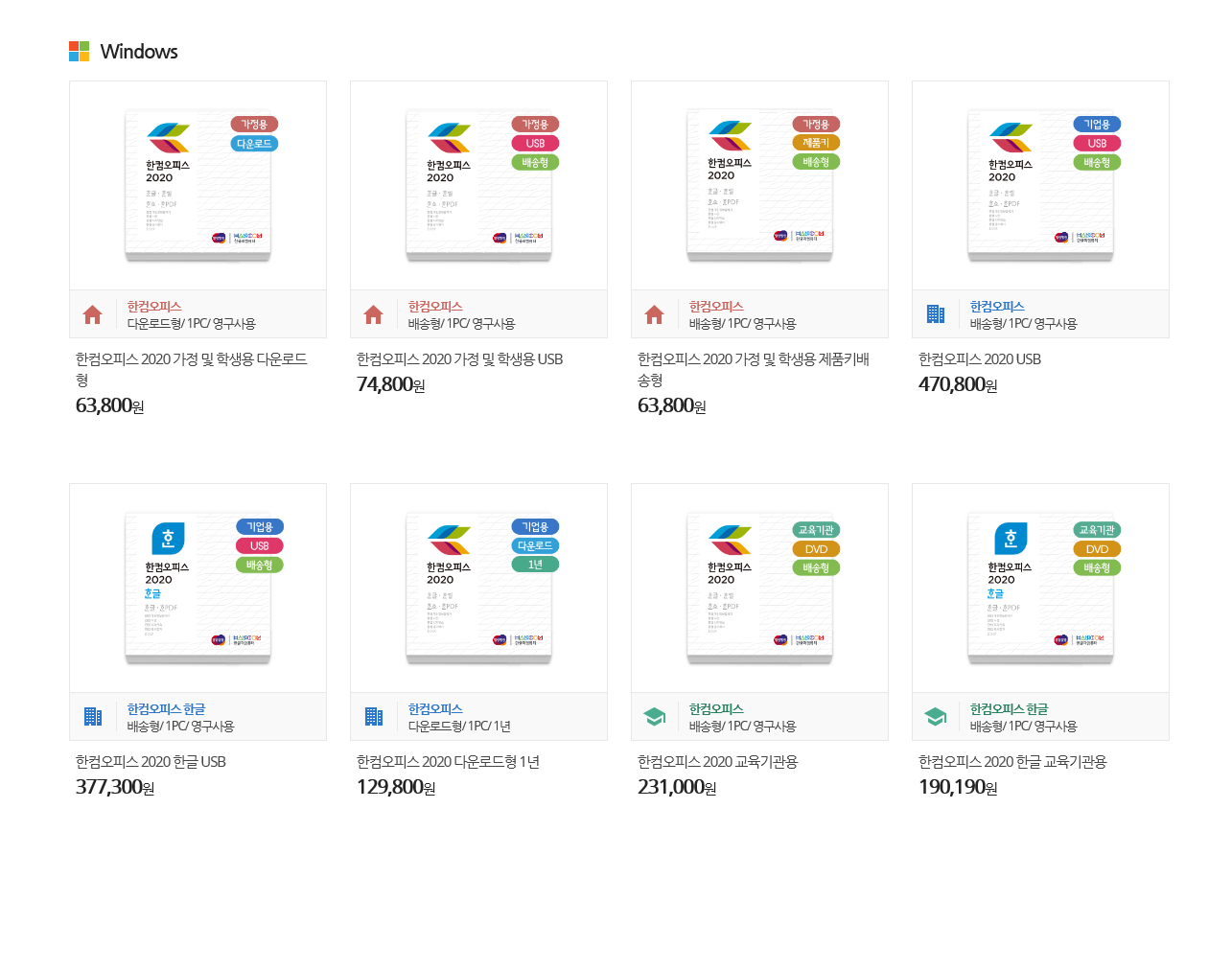
Task: Open product image of 한컴오피스 2020 가정 및 학생용 USB
Action: click(478, 185)
